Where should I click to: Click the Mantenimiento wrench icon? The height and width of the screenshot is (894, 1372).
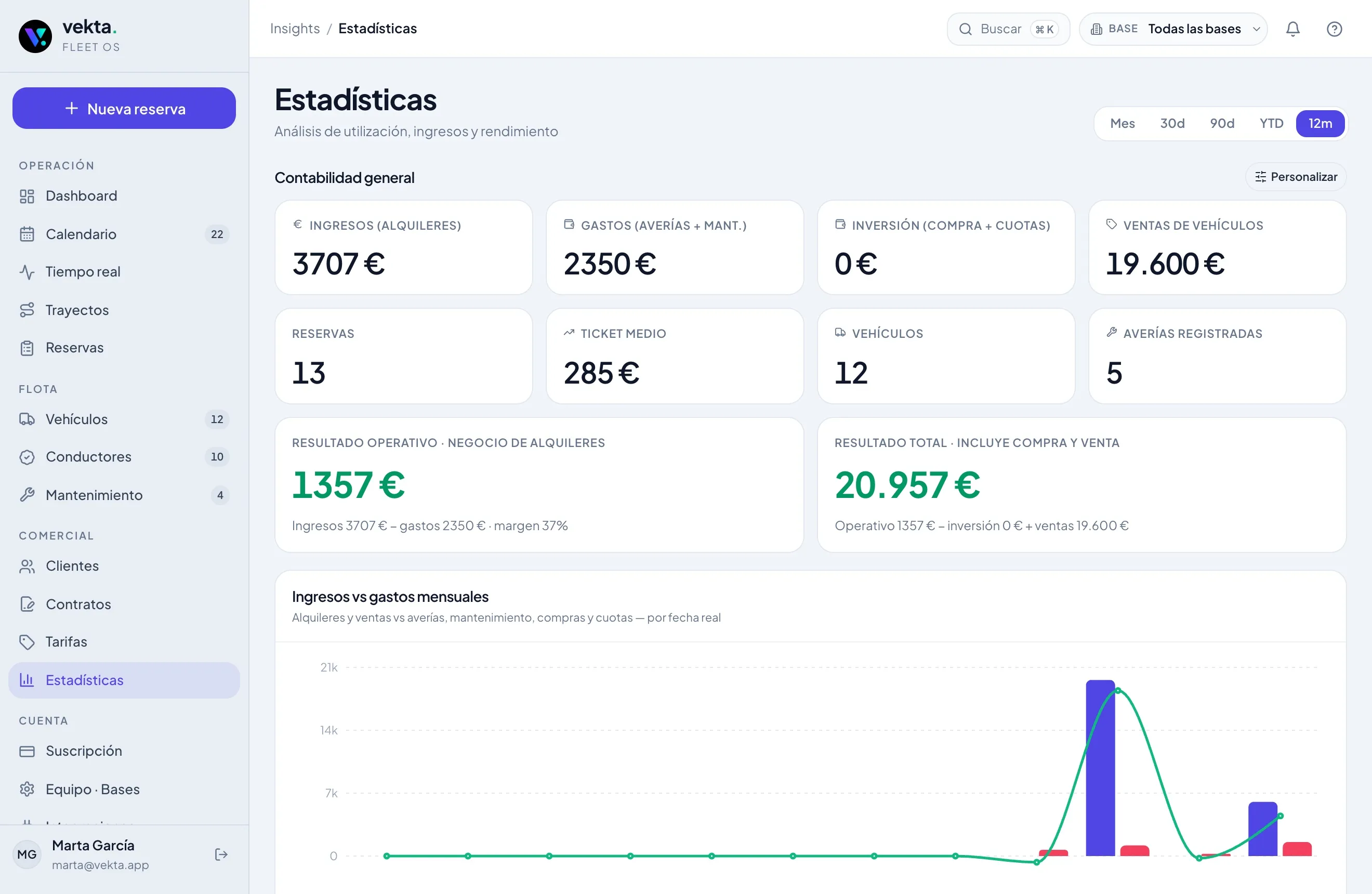click(x=27, y=495)
